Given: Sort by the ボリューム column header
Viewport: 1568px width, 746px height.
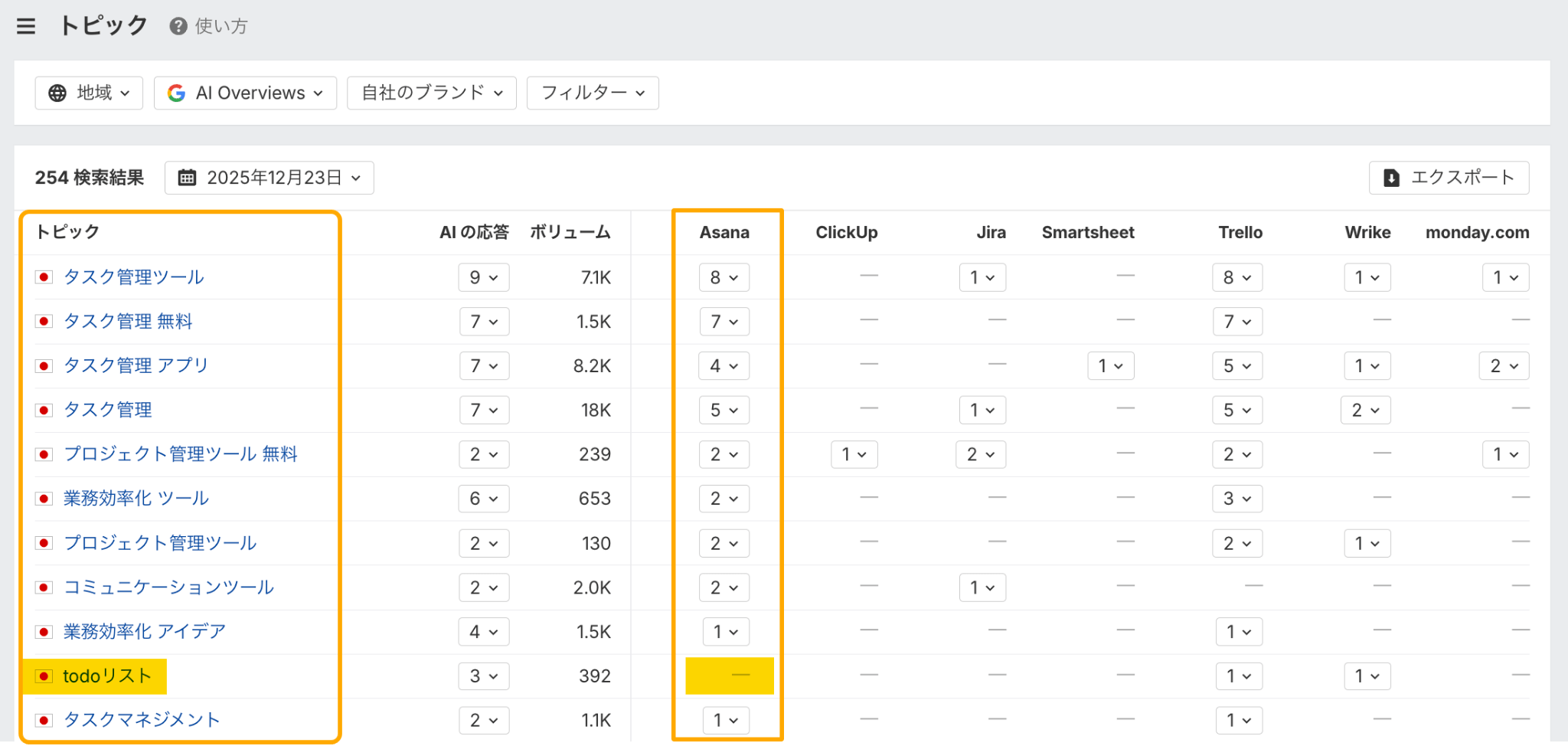Looking at the screenshot, I should click(x=570, y=232).
